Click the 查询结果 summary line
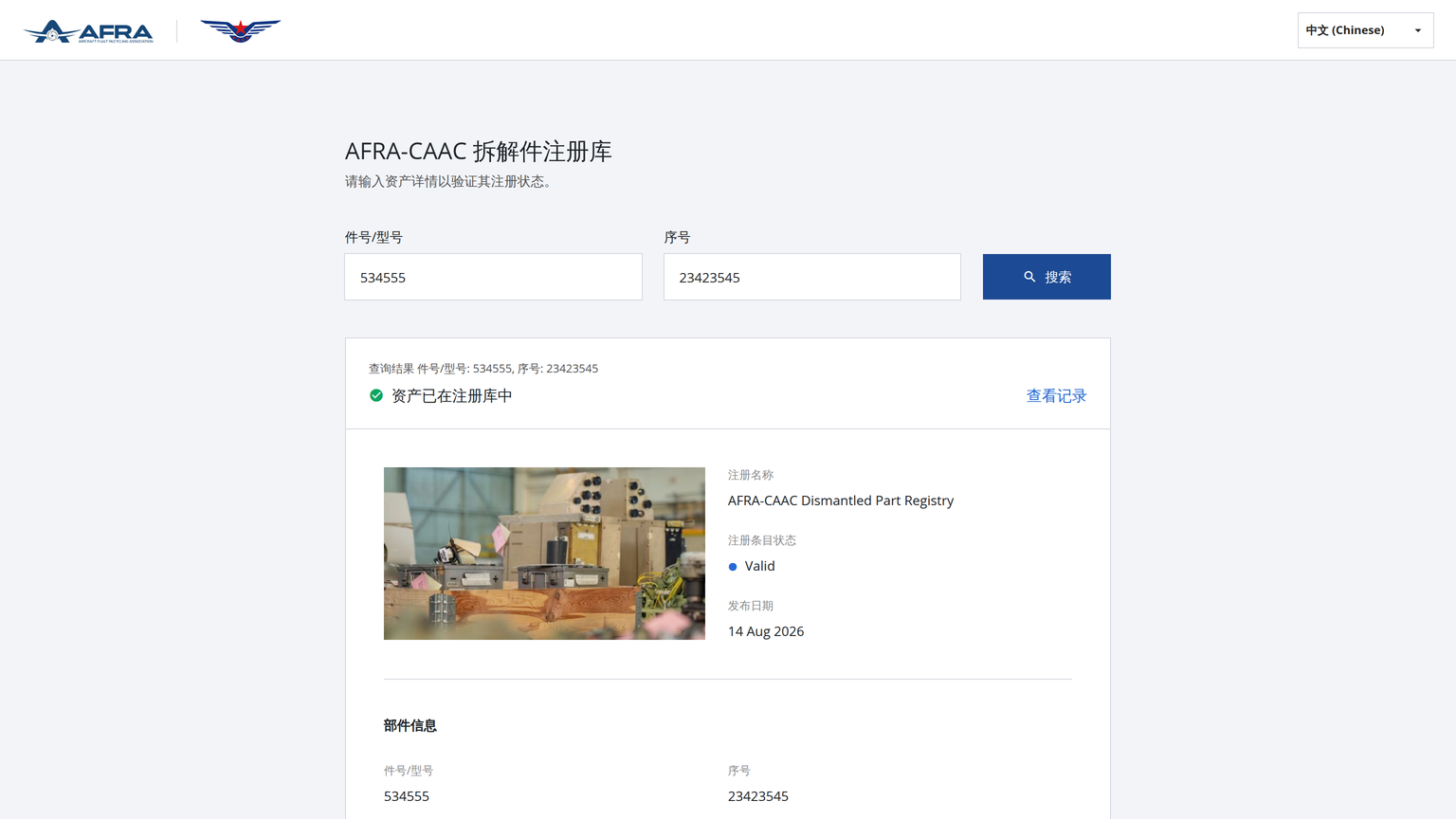1456x819 pixels. (x=483, y=369)
